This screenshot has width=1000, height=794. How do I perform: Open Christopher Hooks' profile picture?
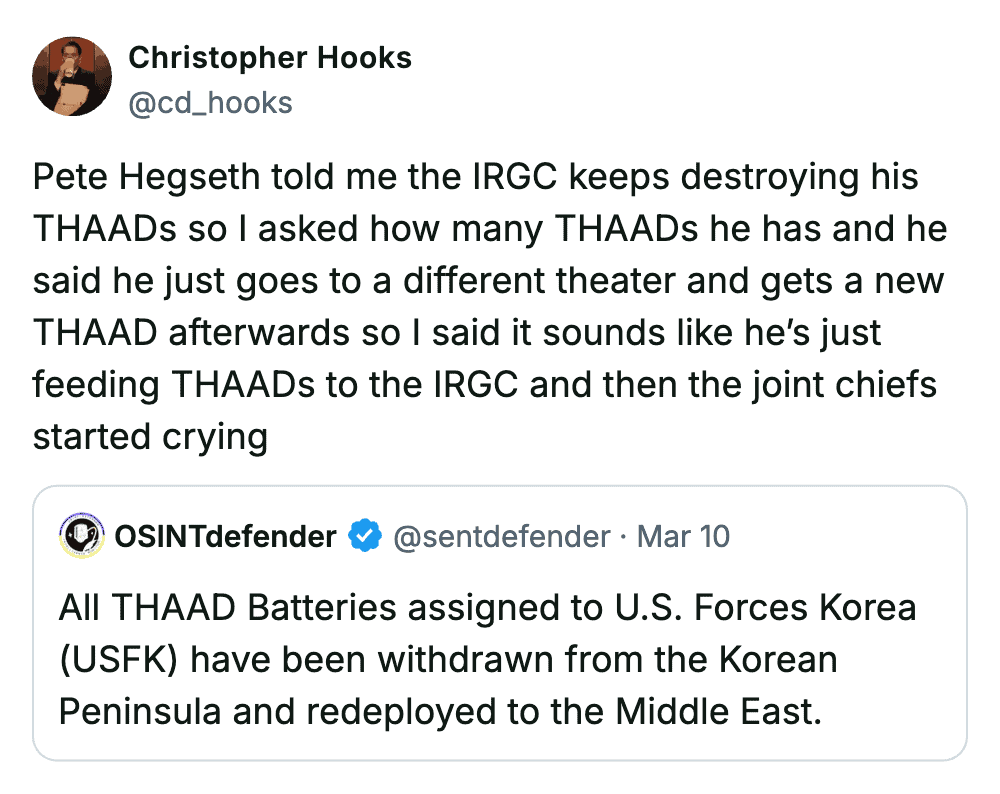coord(72,76)
